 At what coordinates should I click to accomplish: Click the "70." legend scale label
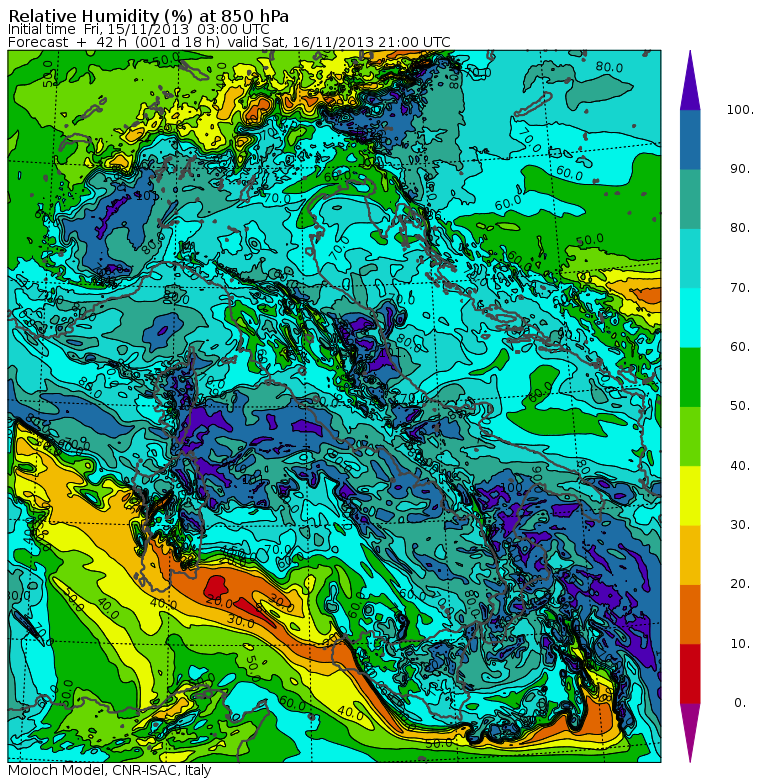pyautogui.click(x=740, y=288)
